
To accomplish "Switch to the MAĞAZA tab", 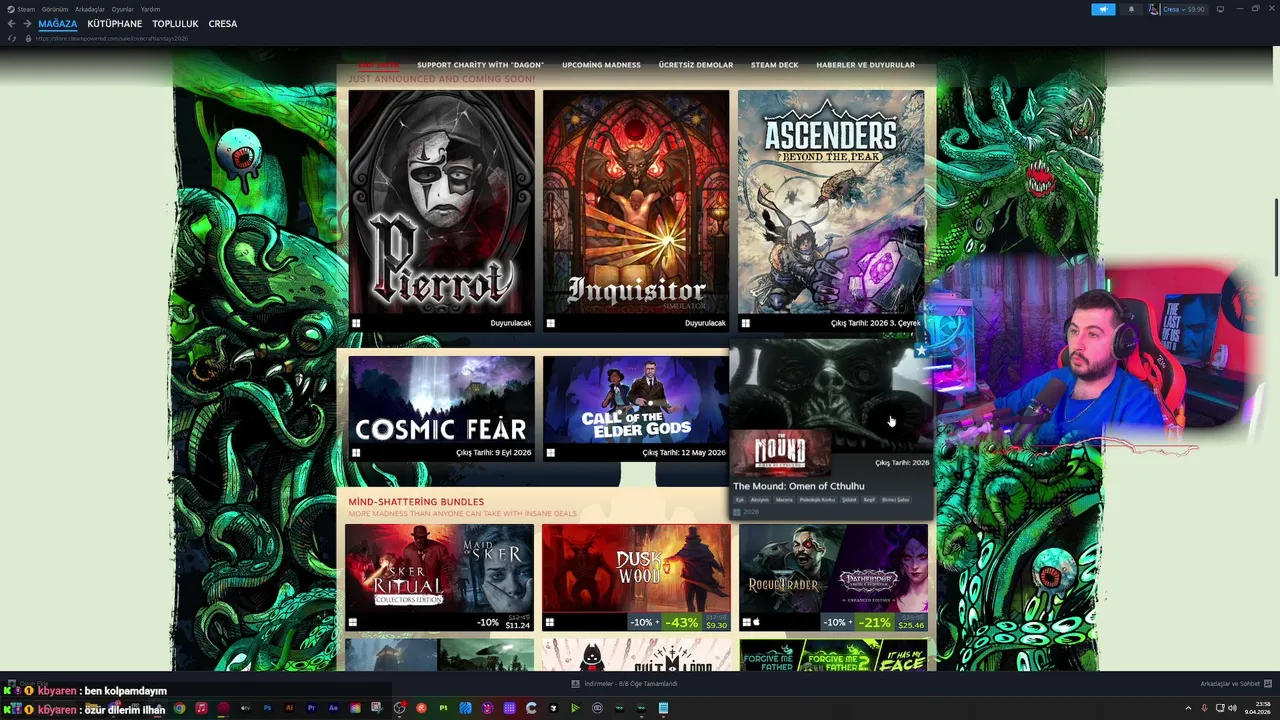I will [58, 24].
